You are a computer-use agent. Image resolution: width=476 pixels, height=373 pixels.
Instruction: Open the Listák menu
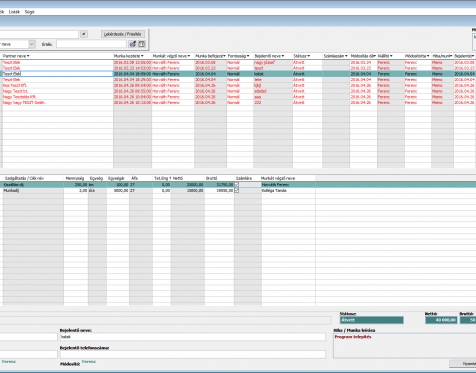14,12
